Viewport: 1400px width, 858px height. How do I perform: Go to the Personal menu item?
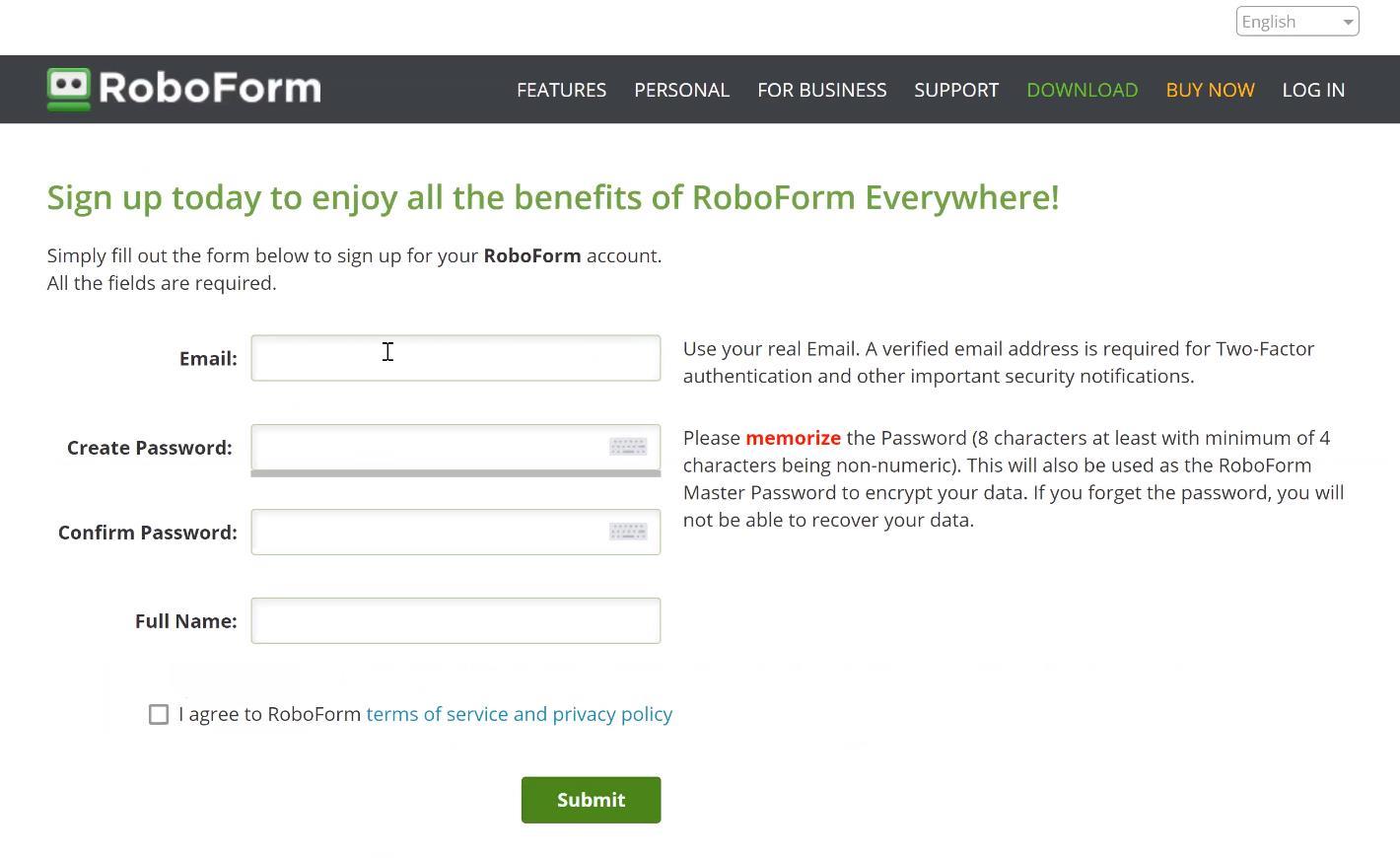[x=681, y=90]
